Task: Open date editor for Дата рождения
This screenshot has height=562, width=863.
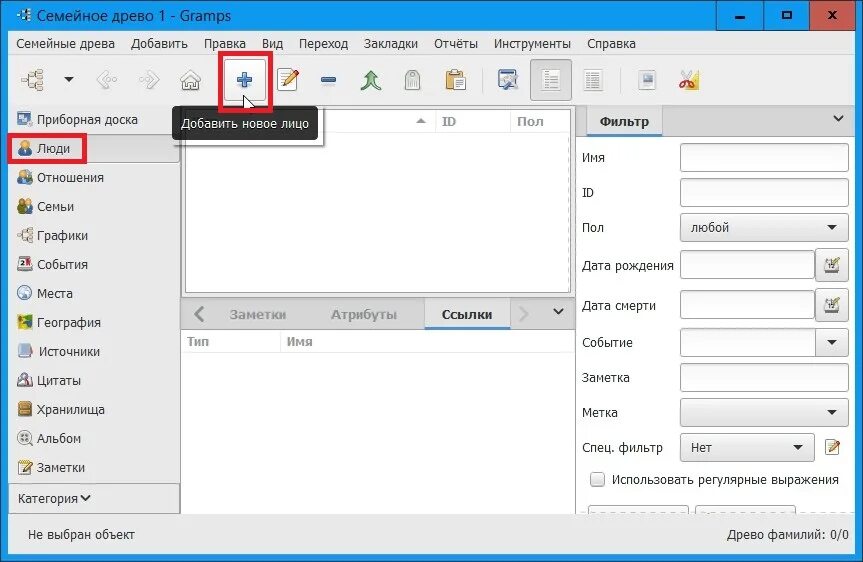Action: [832, 265]
